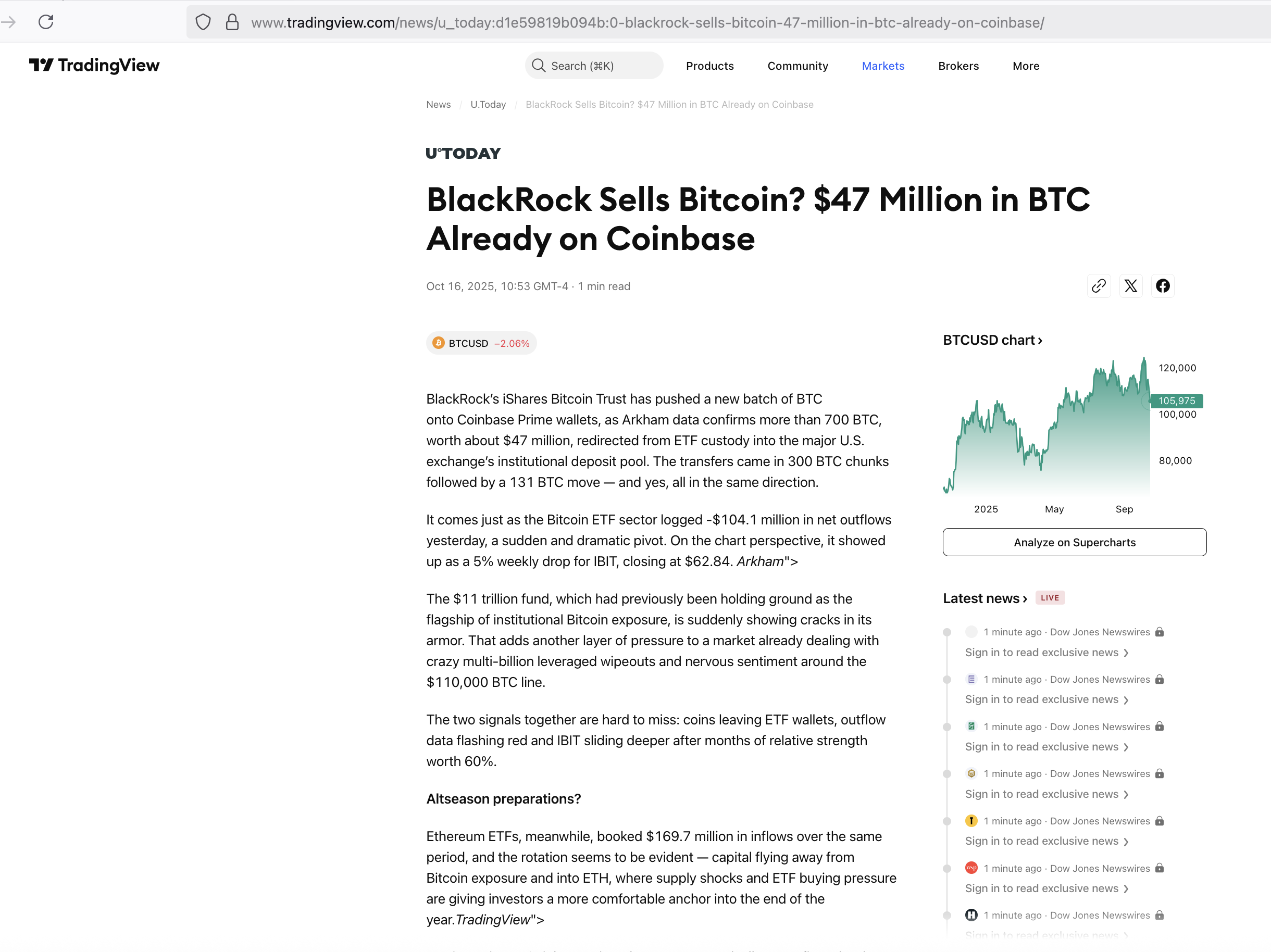
Task: Click the BTCUSD symbol tag
Action: pos(481,344)
